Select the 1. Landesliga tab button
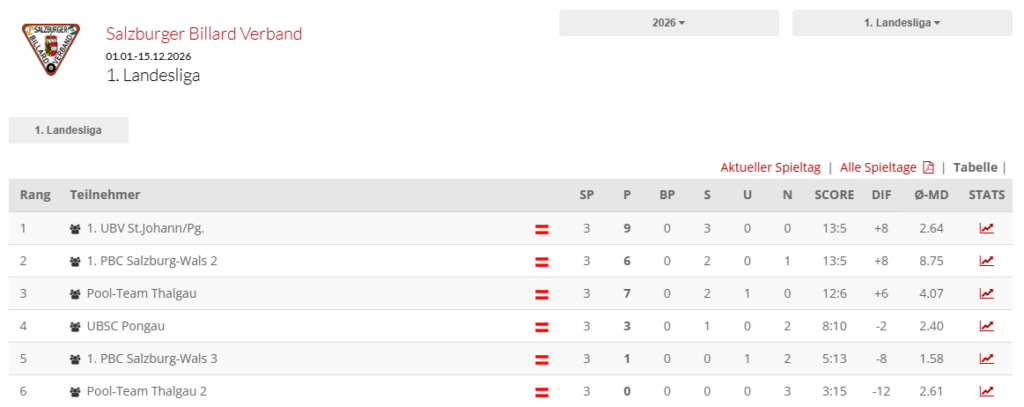This screenshot has height=407, width=1024. coord(68,130)
